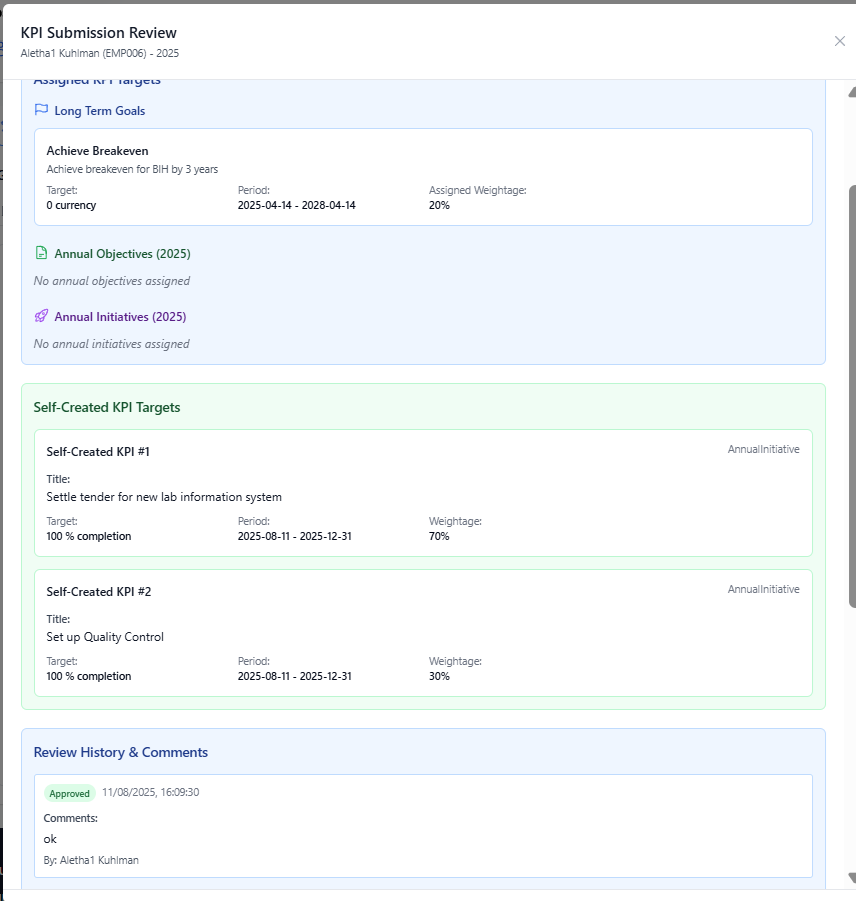
Task: Click the Annual Initiatives (2025) label
Action: pos(120,317)
